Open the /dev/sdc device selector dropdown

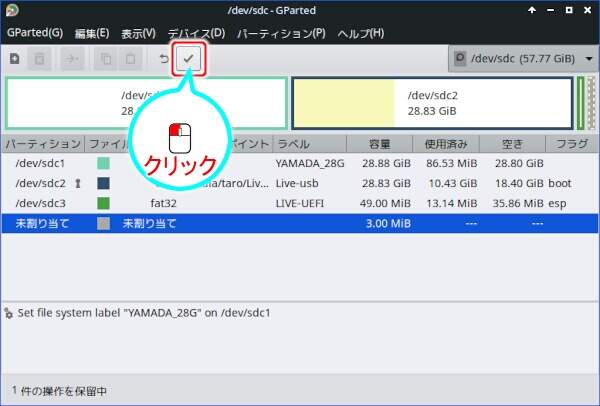point(523,59)
